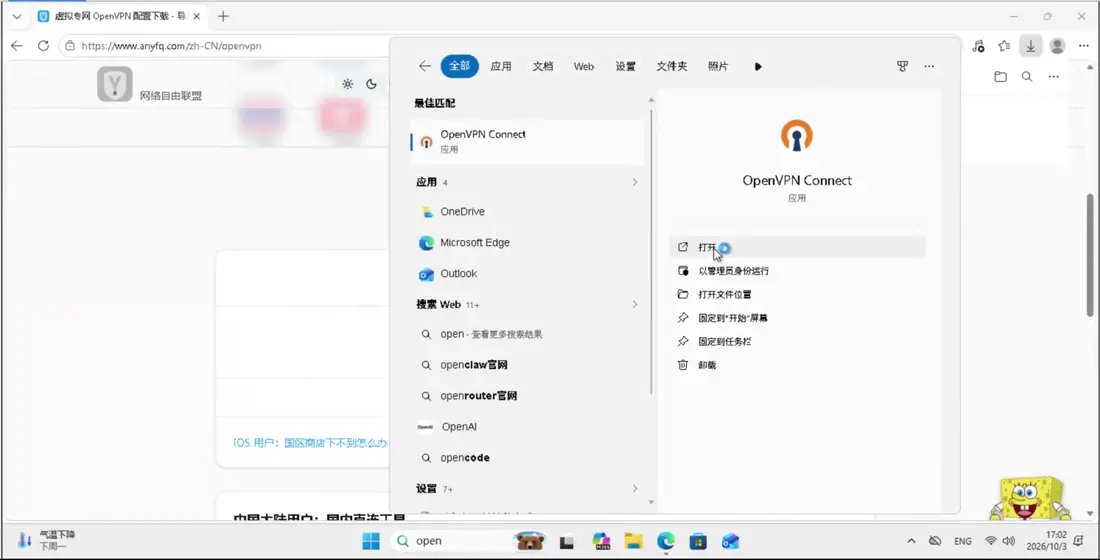Open OpenVPN Connect via the 打开 option
The width and height of the screenshot is (1100, 560).
coord(797,247)
